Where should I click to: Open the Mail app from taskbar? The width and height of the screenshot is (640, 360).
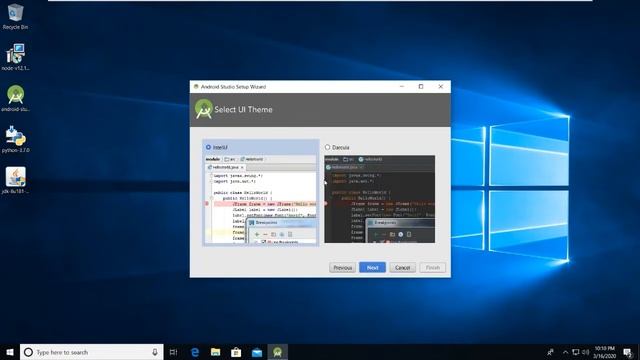[257, 352]
